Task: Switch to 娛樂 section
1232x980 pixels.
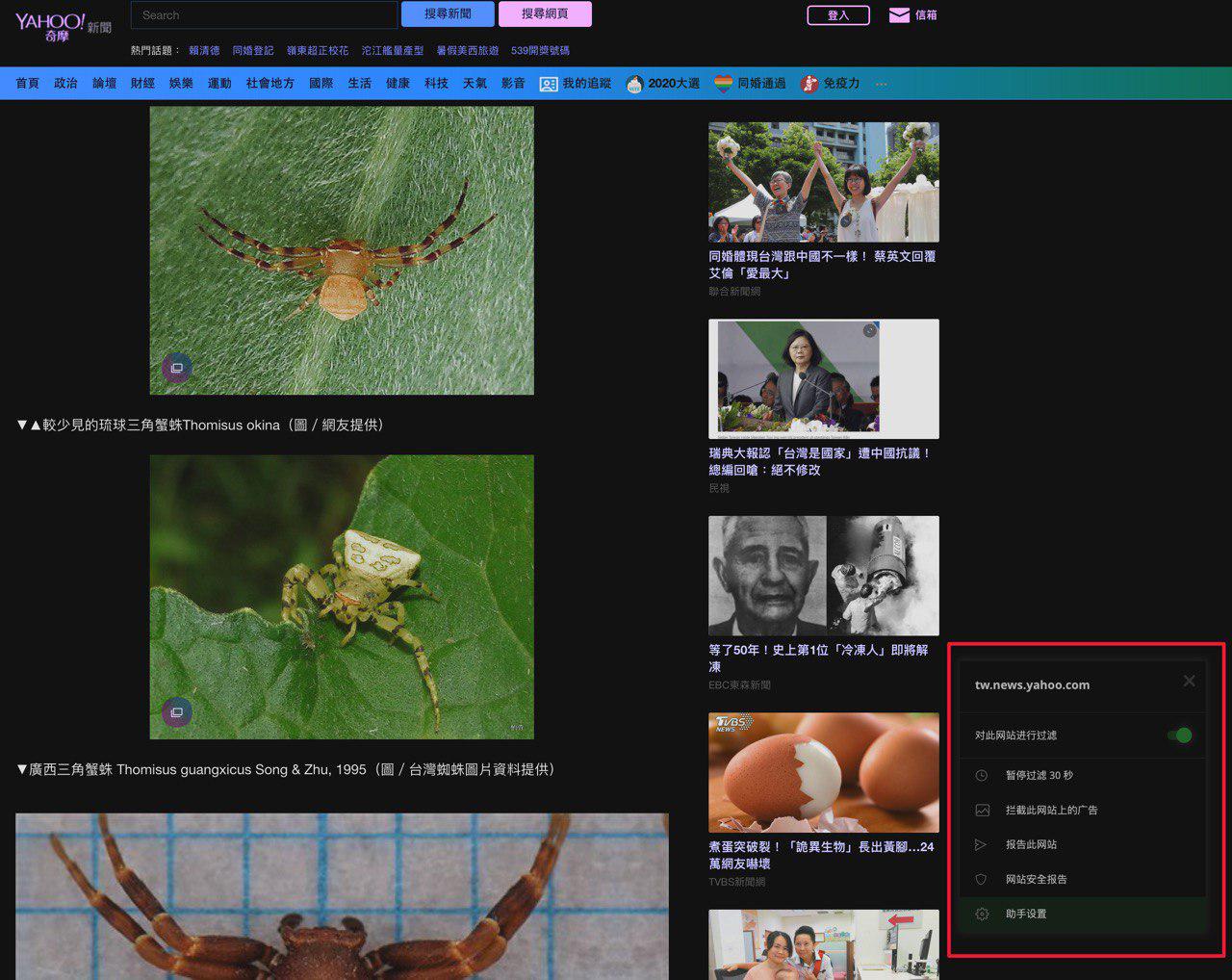Action: [x=181, y=84]
